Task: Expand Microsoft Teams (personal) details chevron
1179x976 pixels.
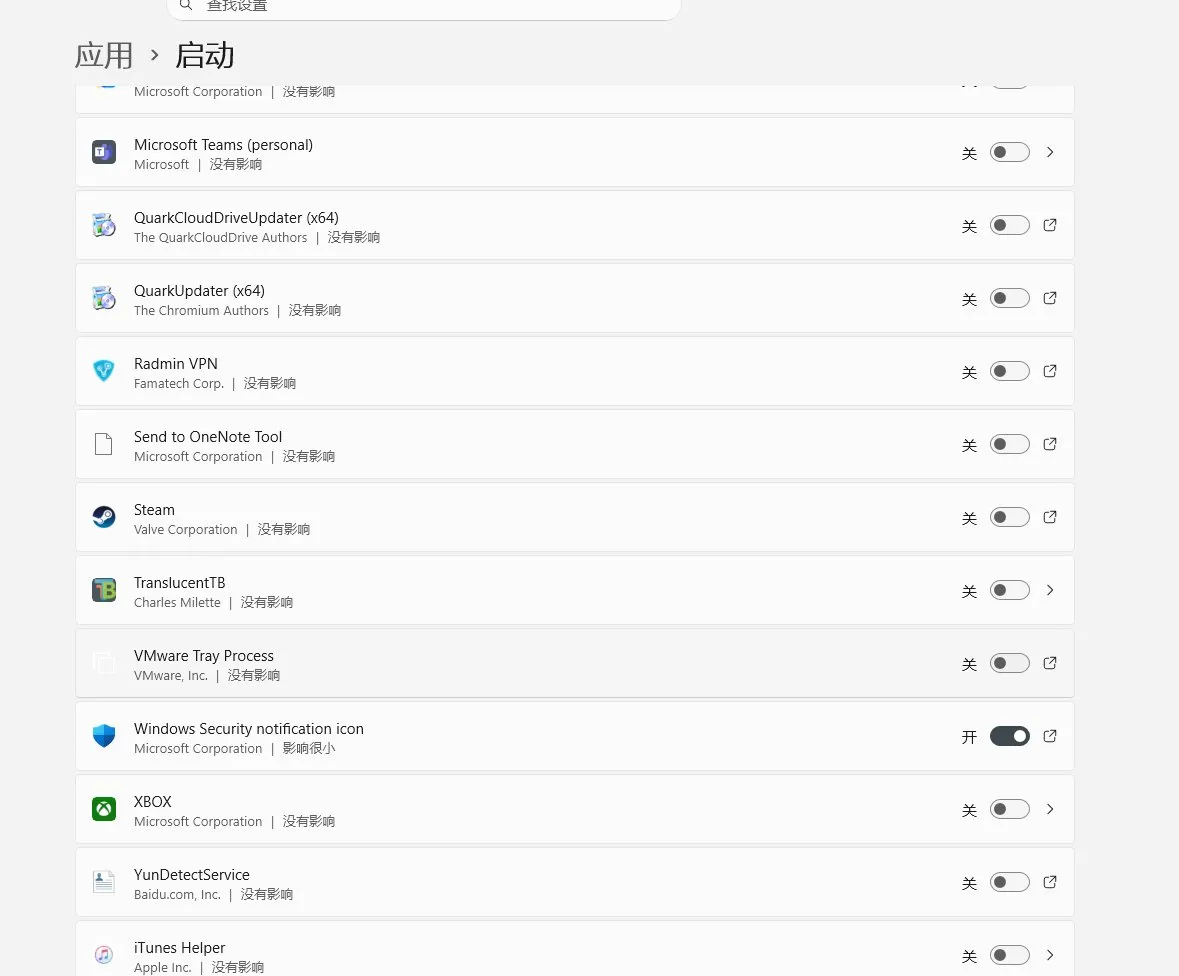Action: pos(1050,152)
